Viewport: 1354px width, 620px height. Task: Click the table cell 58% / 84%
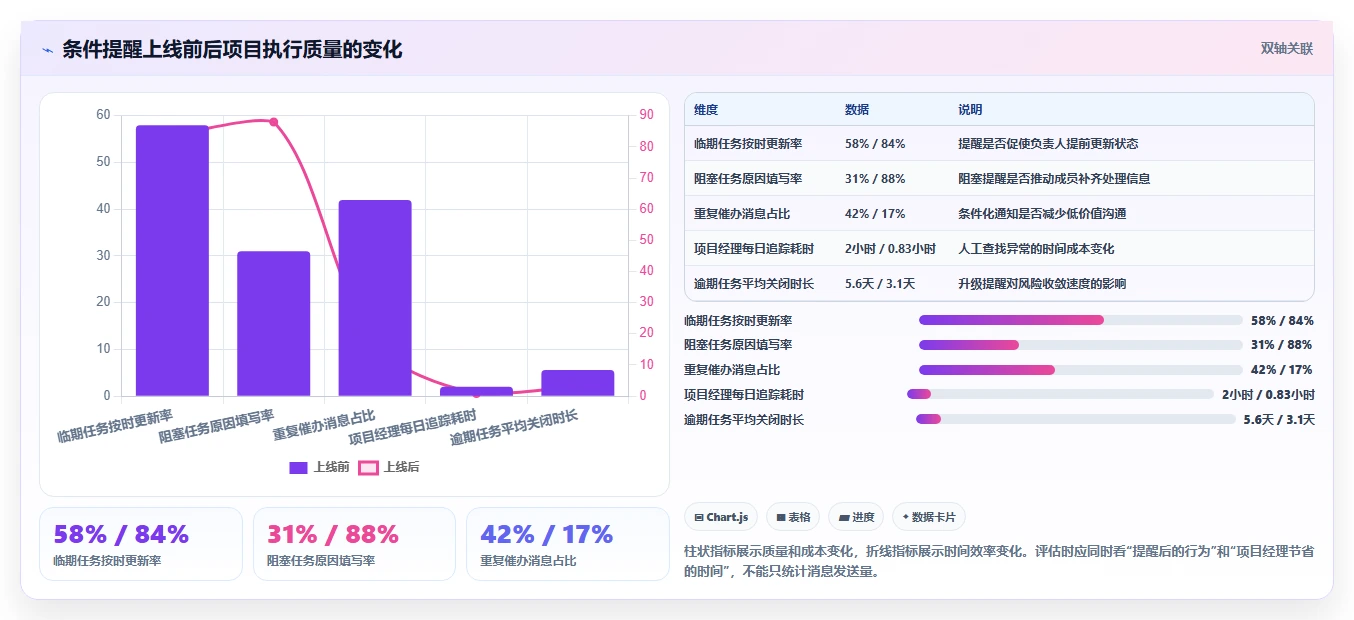pyautogui.click(x=875, y=143)
